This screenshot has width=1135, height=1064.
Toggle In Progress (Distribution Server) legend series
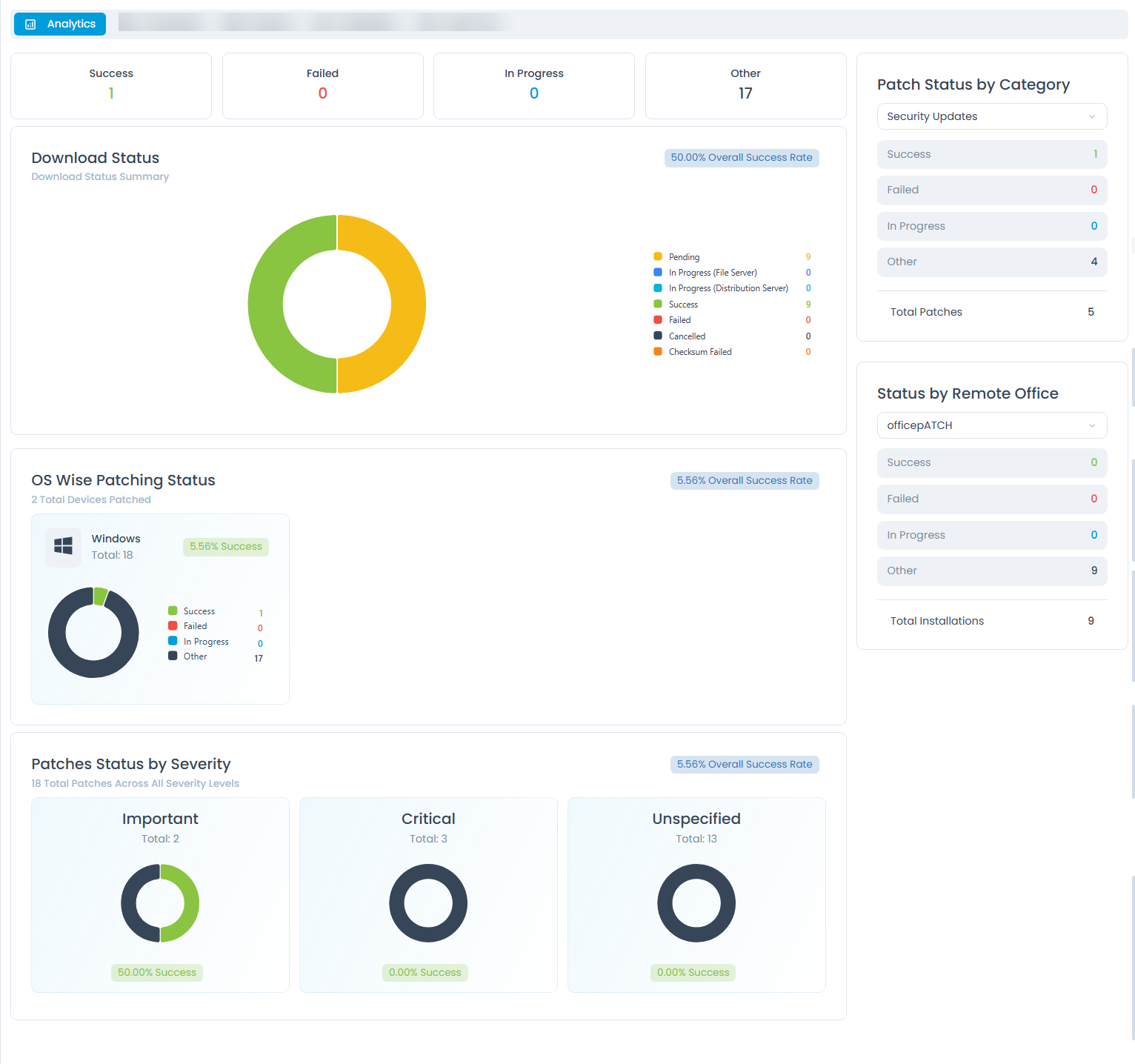click(728, 288)
